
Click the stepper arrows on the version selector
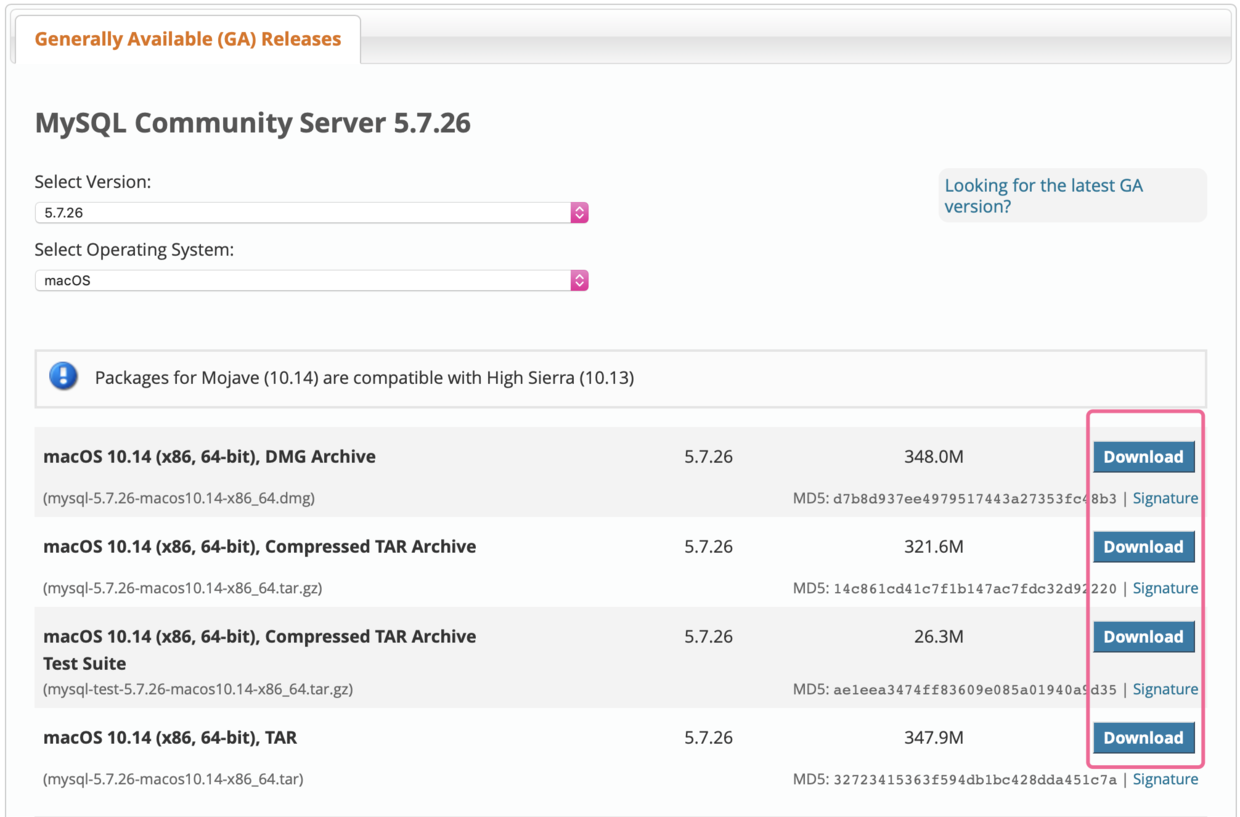[x=579, y=212]
